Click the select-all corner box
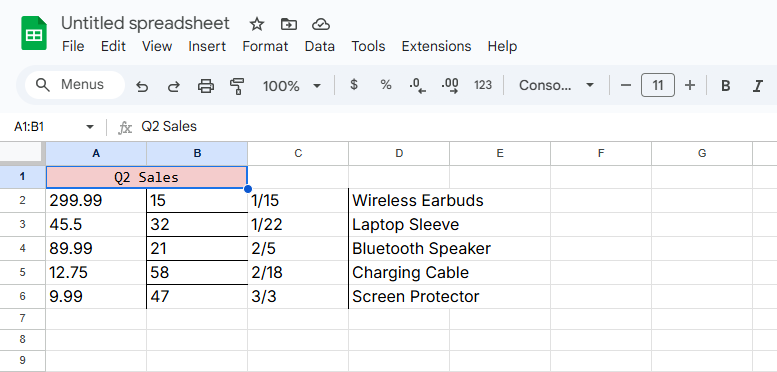 [x=23, y=153]
